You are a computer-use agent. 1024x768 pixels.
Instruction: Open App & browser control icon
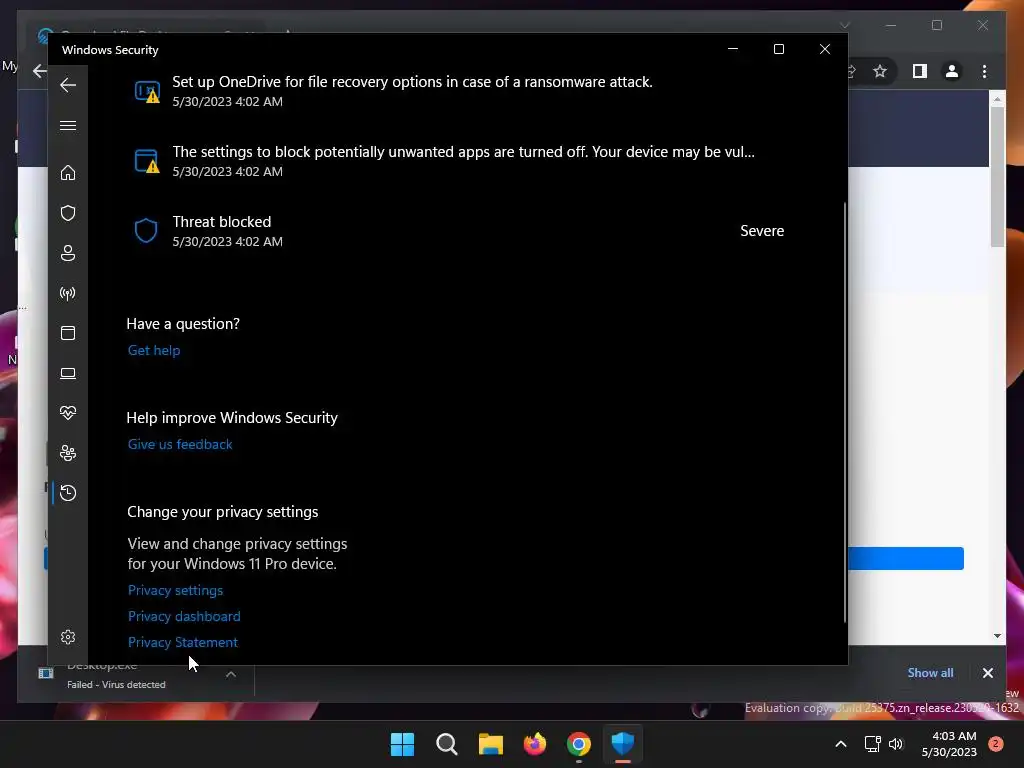coord(68,333)
